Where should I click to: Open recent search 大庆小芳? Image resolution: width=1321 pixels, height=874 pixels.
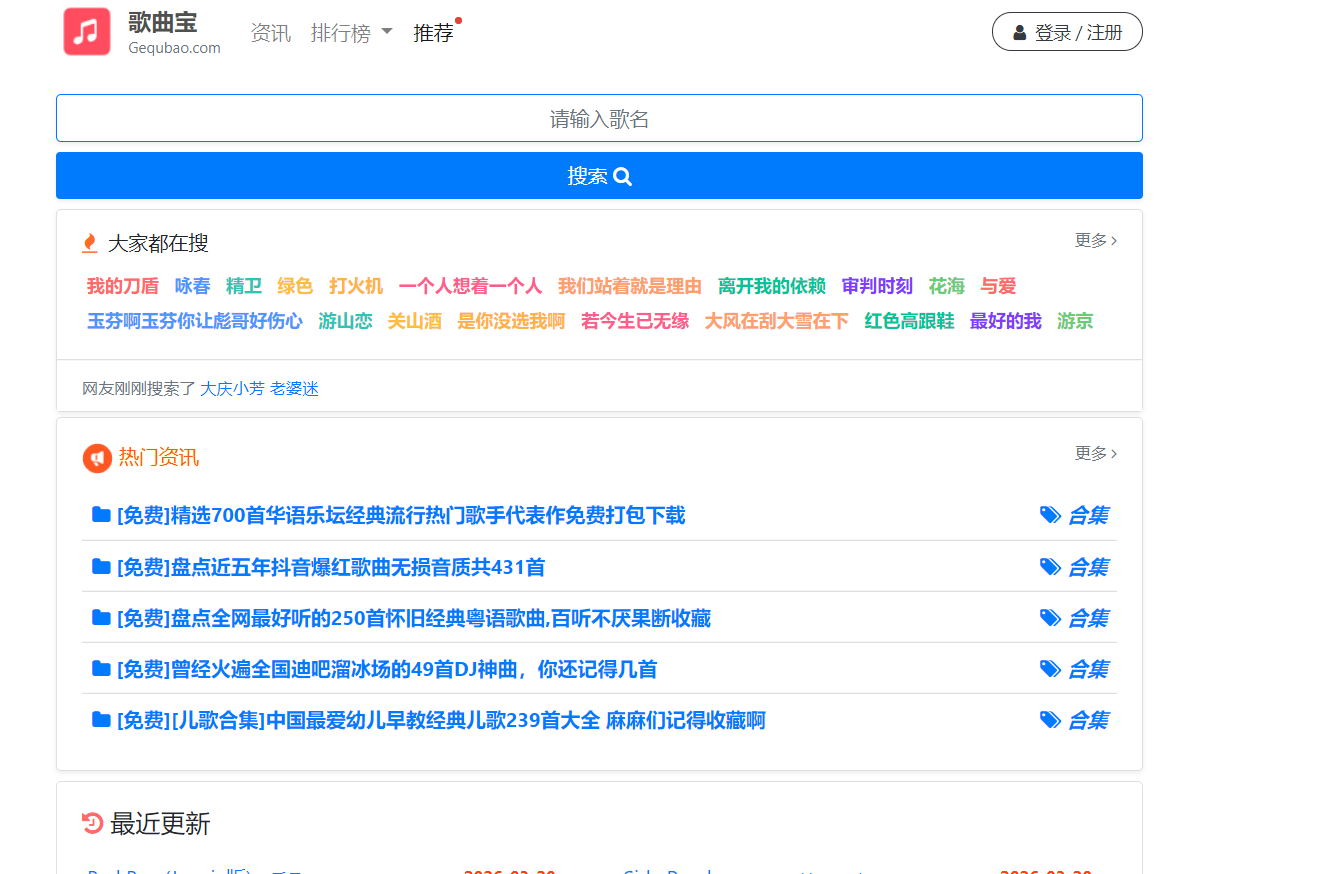[x=232, y=389]
